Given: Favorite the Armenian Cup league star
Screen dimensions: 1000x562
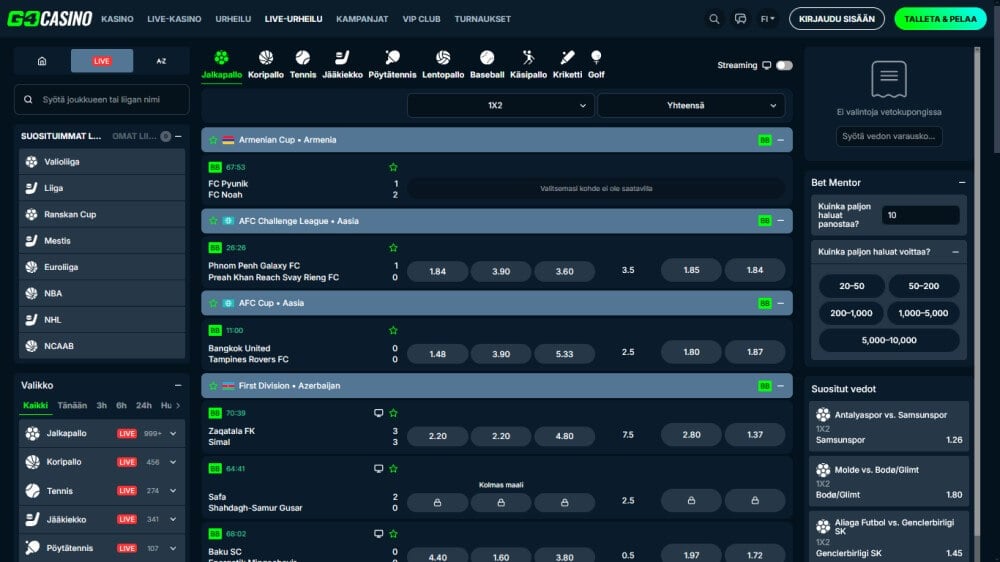Looking at the screenshot, I should pos(213,140).
